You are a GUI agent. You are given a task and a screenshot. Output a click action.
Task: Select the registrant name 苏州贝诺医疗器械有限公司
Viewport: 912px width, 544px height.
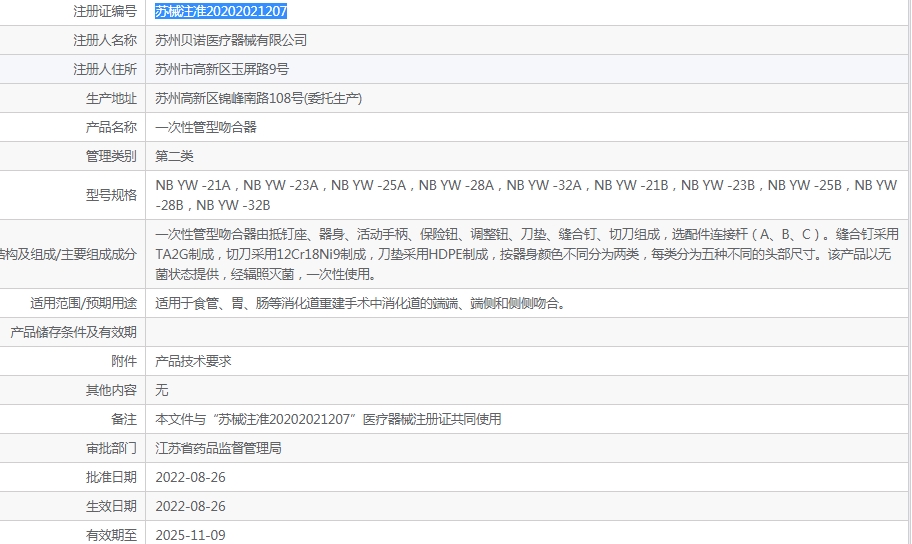pos(231,40)
